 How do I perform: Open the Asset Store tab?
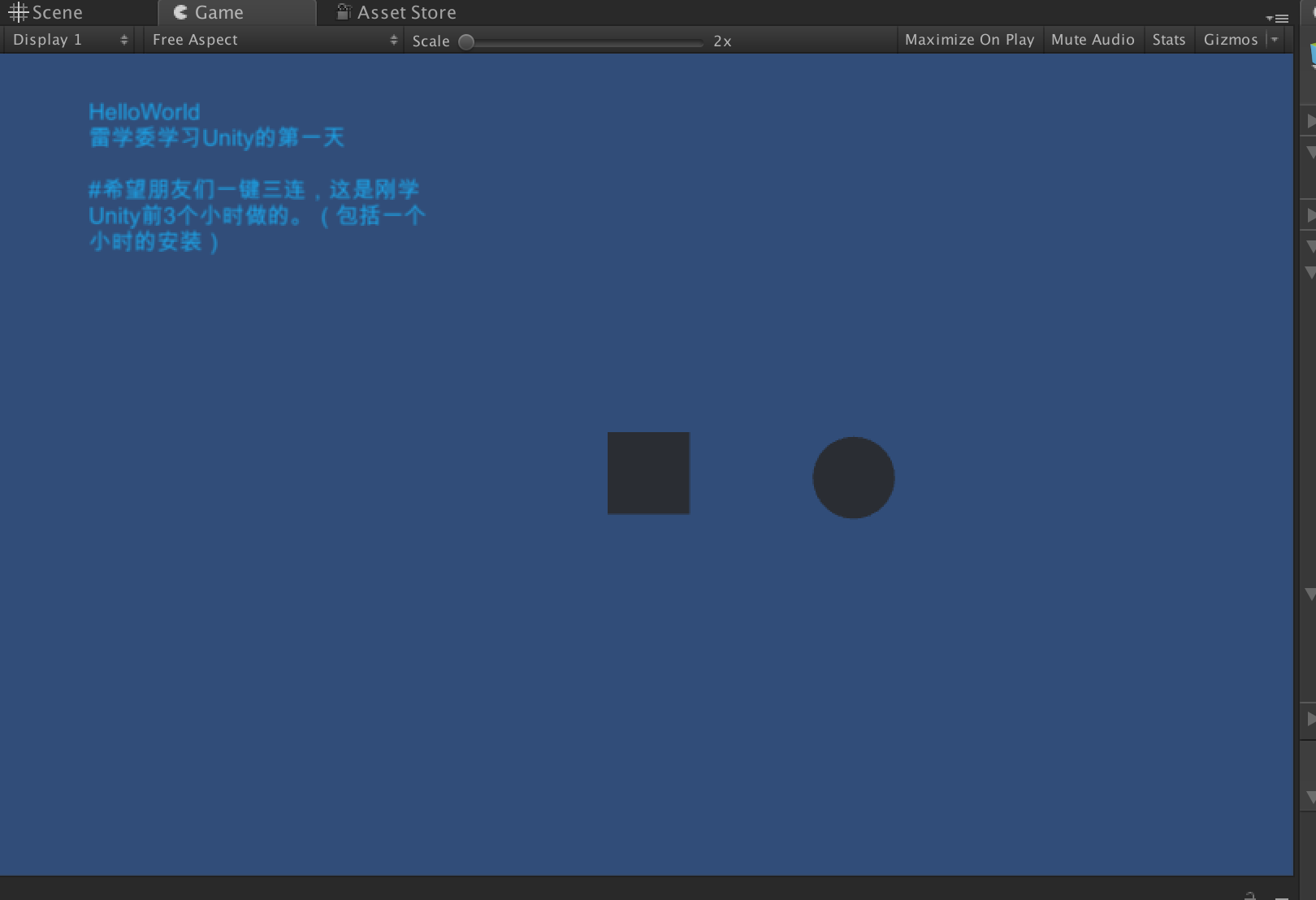tap(396, 13)
